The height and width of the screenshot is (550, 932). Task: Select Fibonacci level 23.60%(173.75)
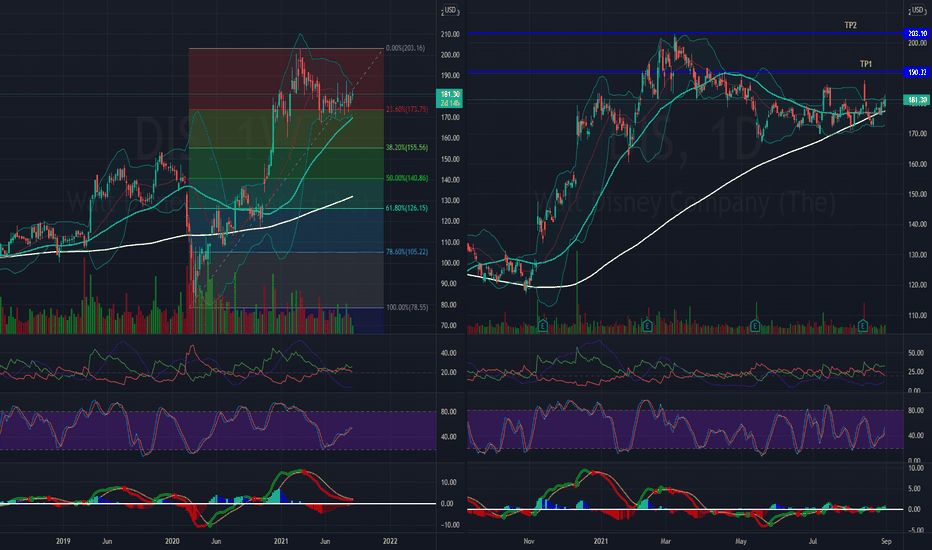pyautogui.click(x=407, y=109)
